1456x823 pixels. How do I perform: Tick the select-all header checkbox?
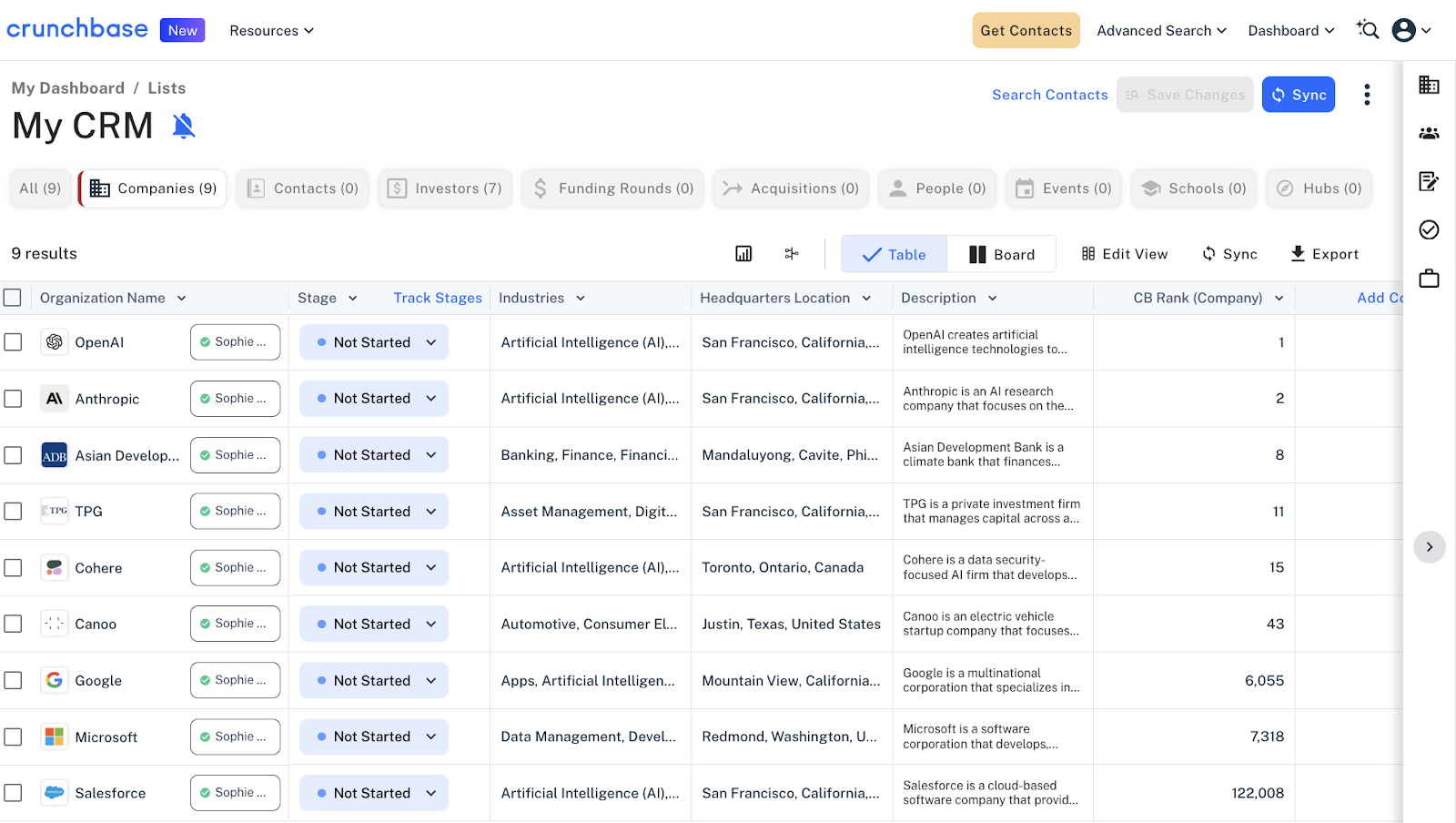point(13,298)
